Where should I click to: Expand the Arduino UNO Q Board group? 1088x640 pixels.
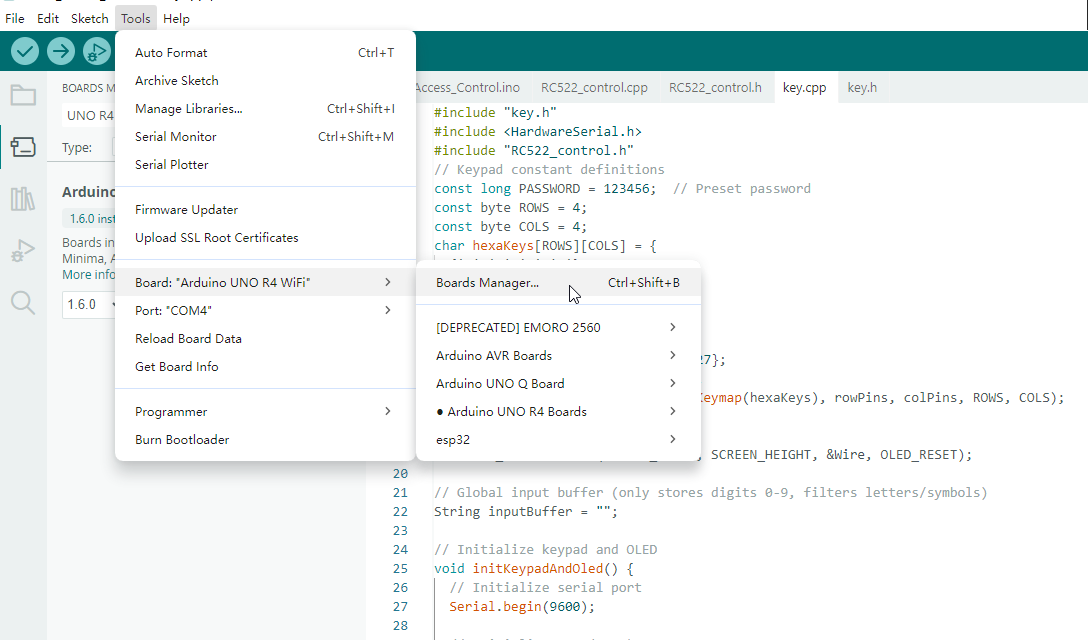coord(558,383)
